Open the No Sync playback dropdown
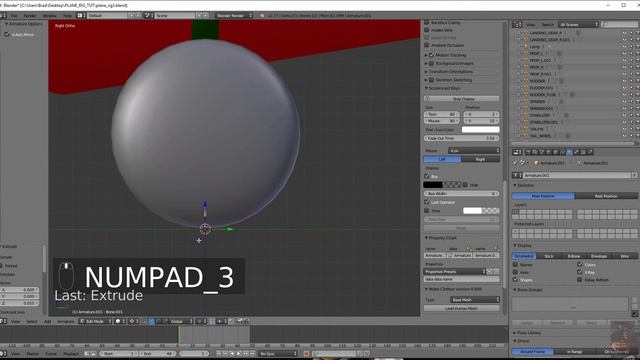The width and height of the screenshot is (640, 360). coord(278,353)
